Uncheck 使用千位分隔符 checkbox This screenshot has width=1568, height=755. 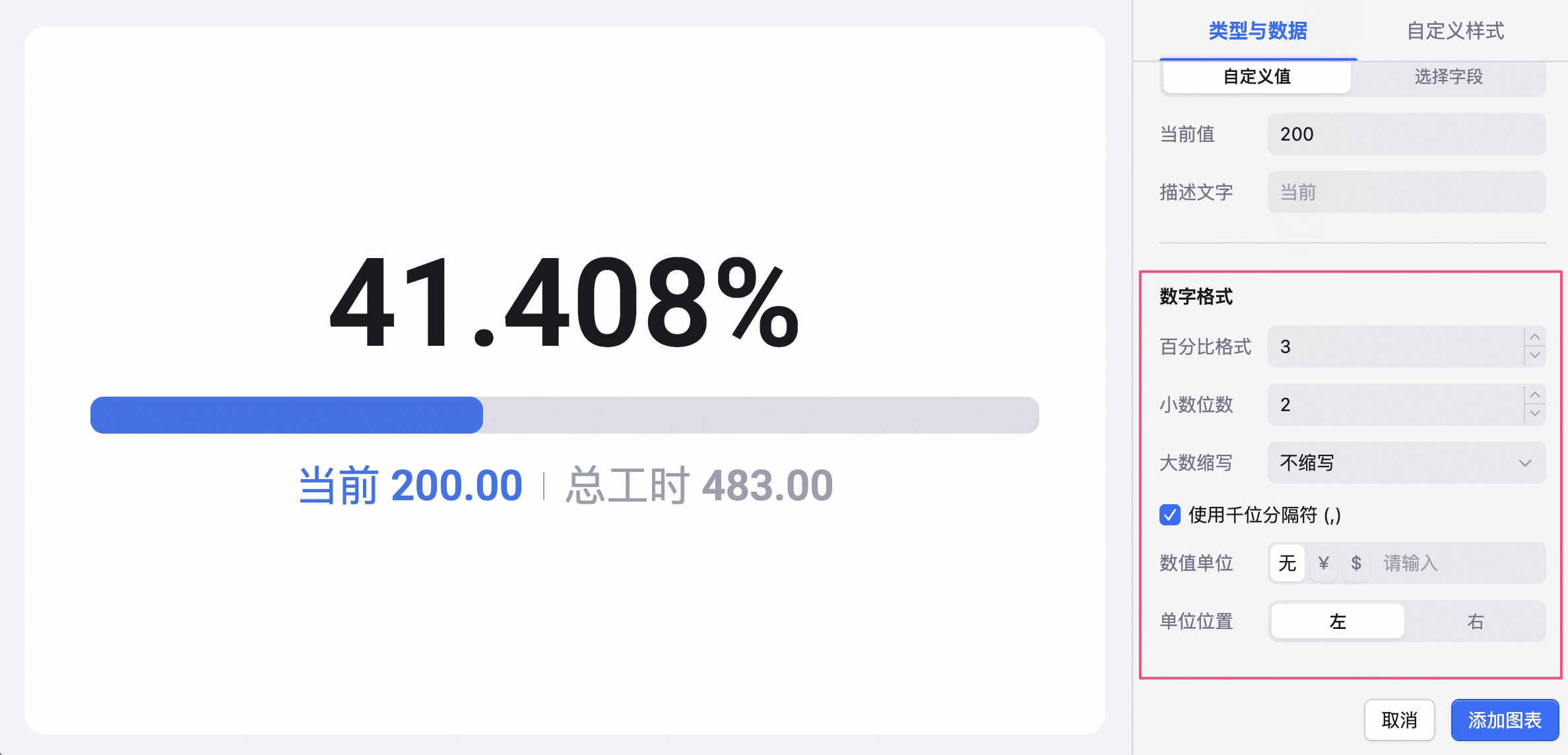(x=1170, y=515)
